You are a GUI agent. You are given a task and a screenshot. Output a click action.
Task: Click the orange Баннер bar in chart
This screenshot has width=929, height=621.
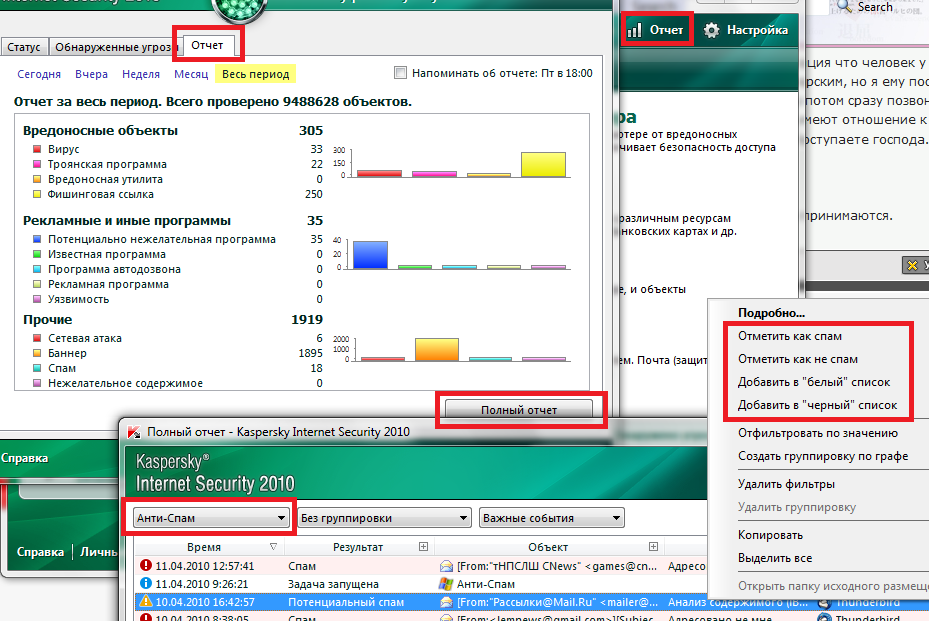(437, 350)
